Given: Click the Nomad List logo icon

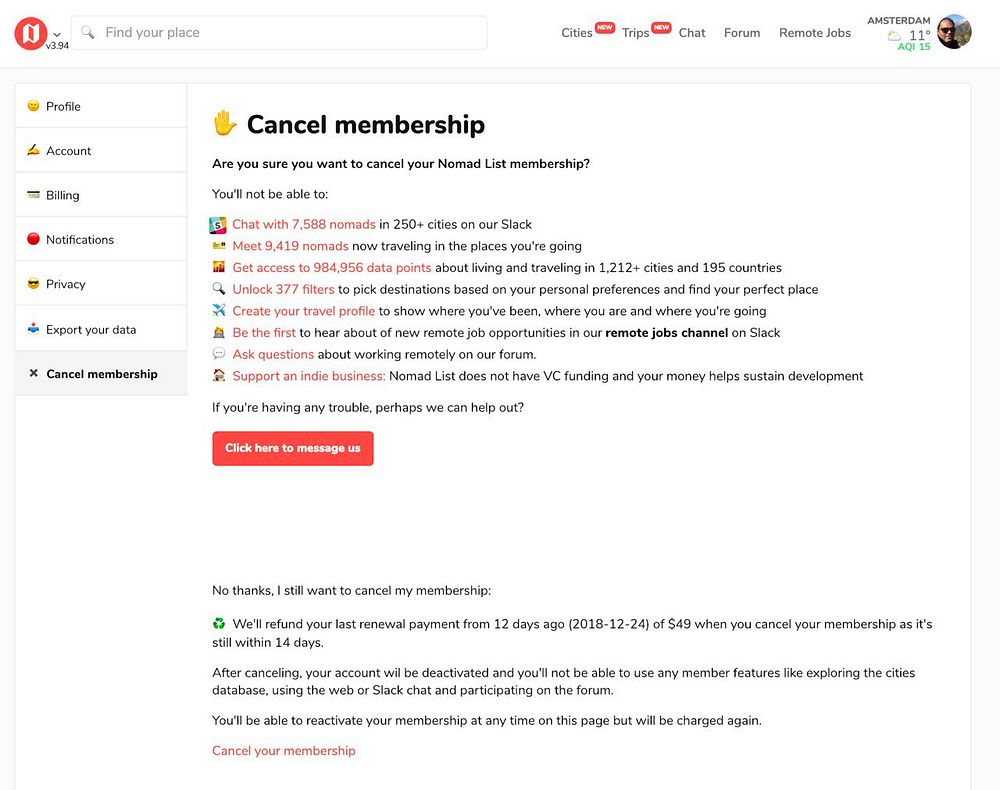Looking at the screenshot, I should tap(30, 33).
